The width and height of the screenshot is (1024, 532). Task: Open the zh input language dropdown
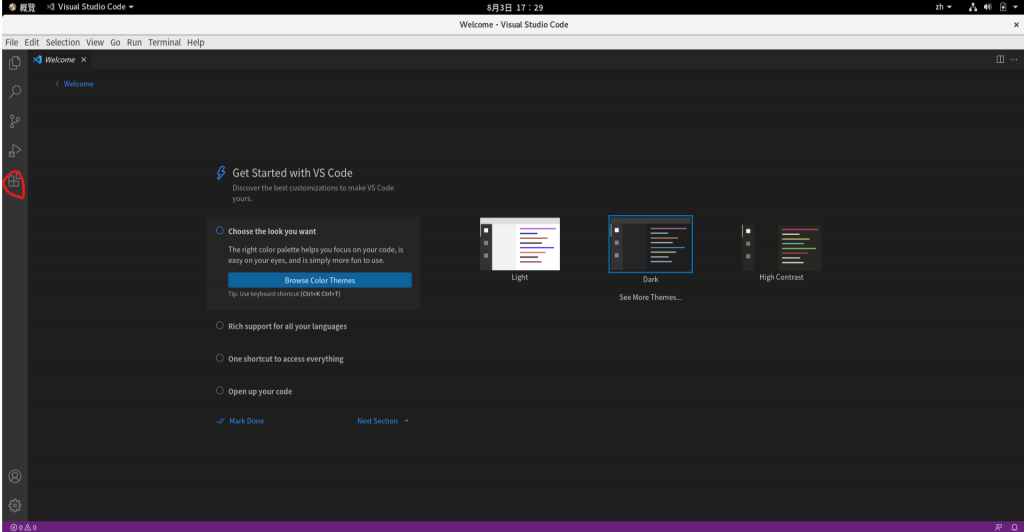tap(943, 7)
